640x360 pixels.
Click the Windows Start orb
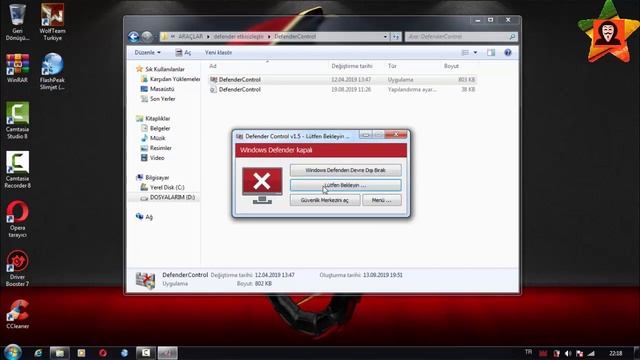13,352
